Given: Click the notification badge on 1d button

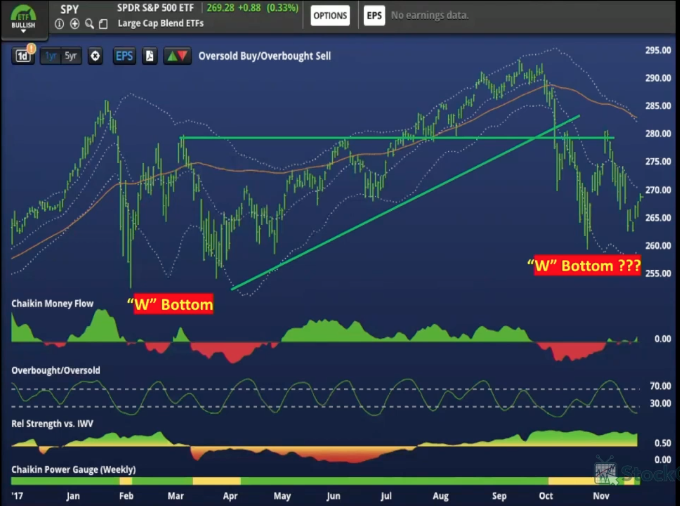Looking at the screenshot, I should pyautogui.click(x=31, y=48).
